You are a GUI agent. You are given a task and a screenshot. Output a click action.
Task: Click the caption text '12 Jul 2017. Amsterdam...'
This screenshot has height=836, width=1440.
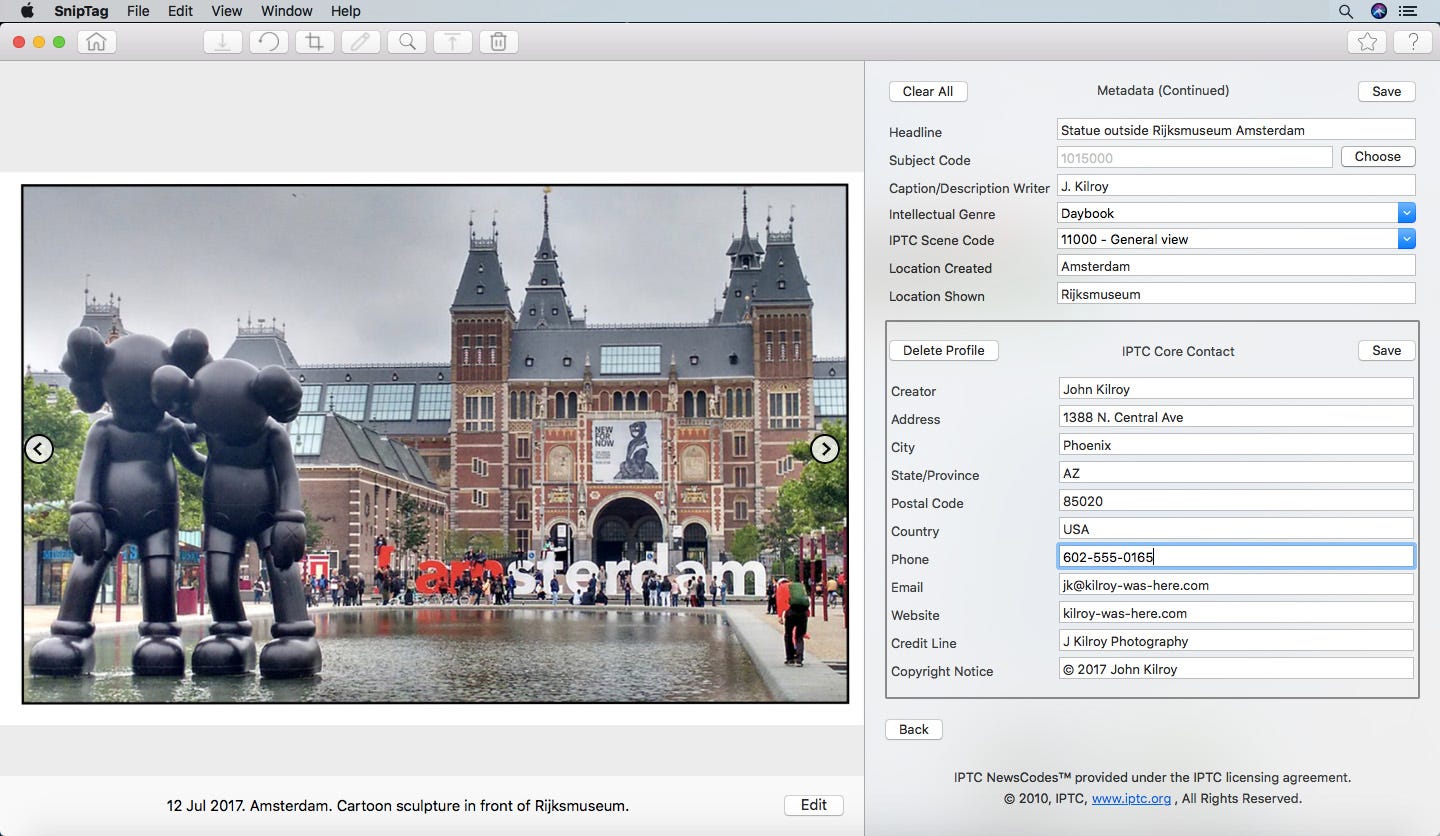pyautogui.click(x=398, y=805)
